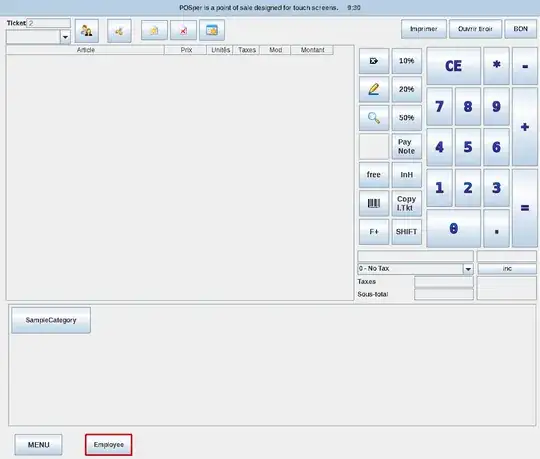Click the Imprimer button

(424, 29)
